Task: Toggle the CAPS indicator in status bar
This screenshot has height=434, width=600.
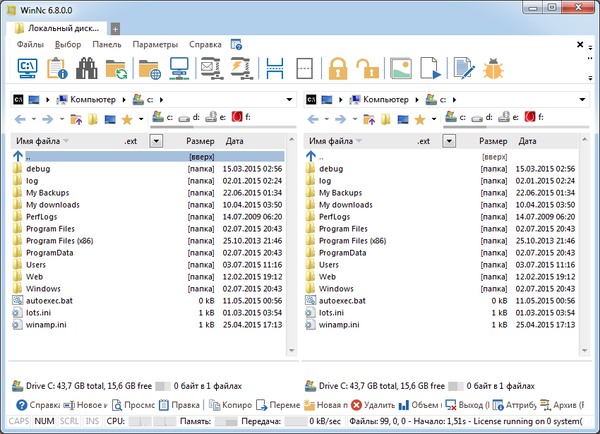Action: coord(18,422)
